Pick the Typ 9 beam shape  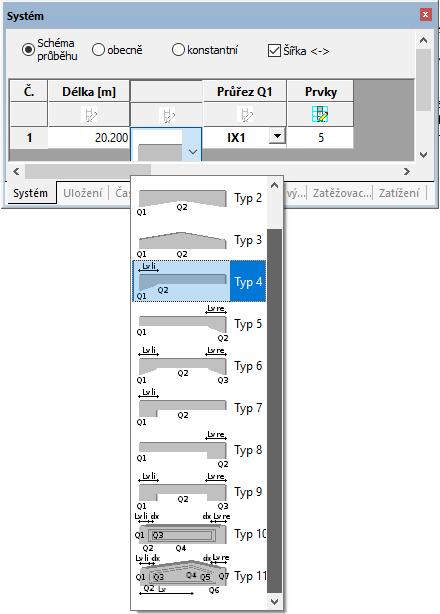coord(200,491)
